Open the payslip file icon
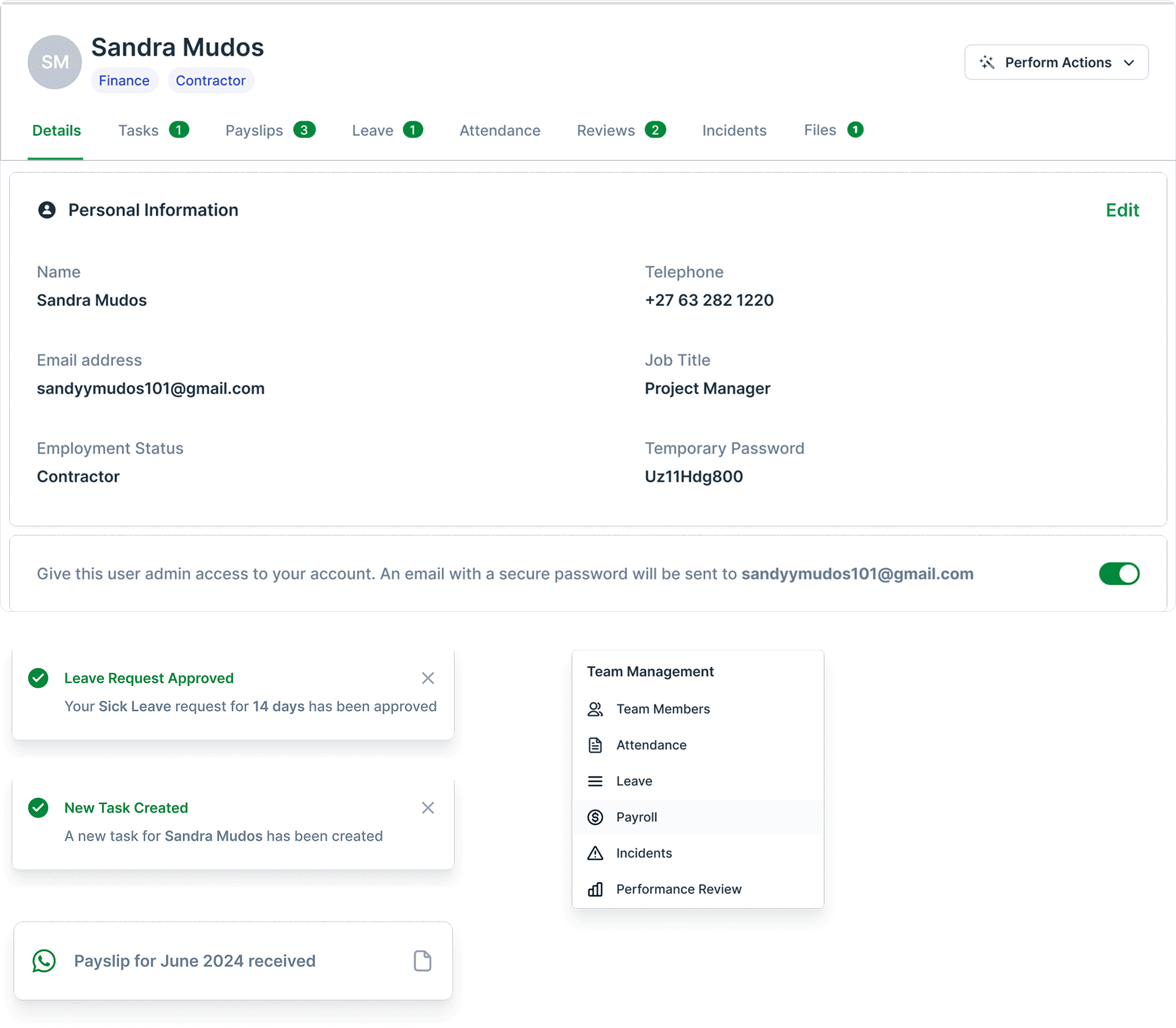The width and height of the screenshot is (1176, 1028). tap(422, 961)
